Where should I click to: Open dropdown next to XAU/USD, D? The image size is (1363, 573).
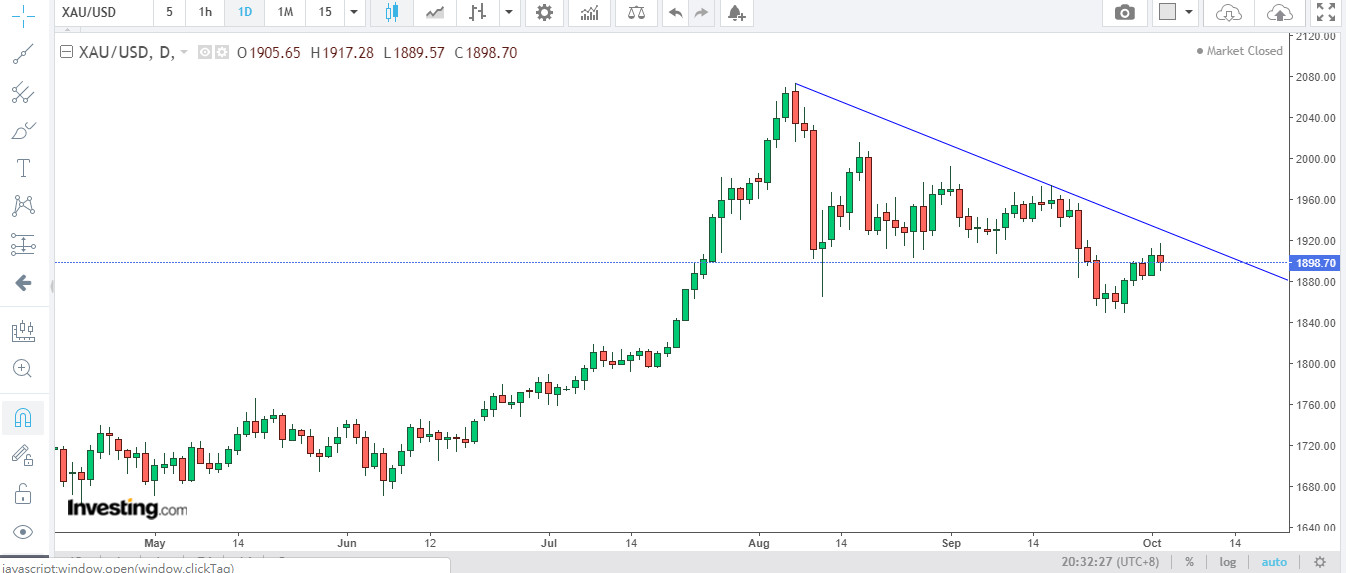tap(184, 52)
